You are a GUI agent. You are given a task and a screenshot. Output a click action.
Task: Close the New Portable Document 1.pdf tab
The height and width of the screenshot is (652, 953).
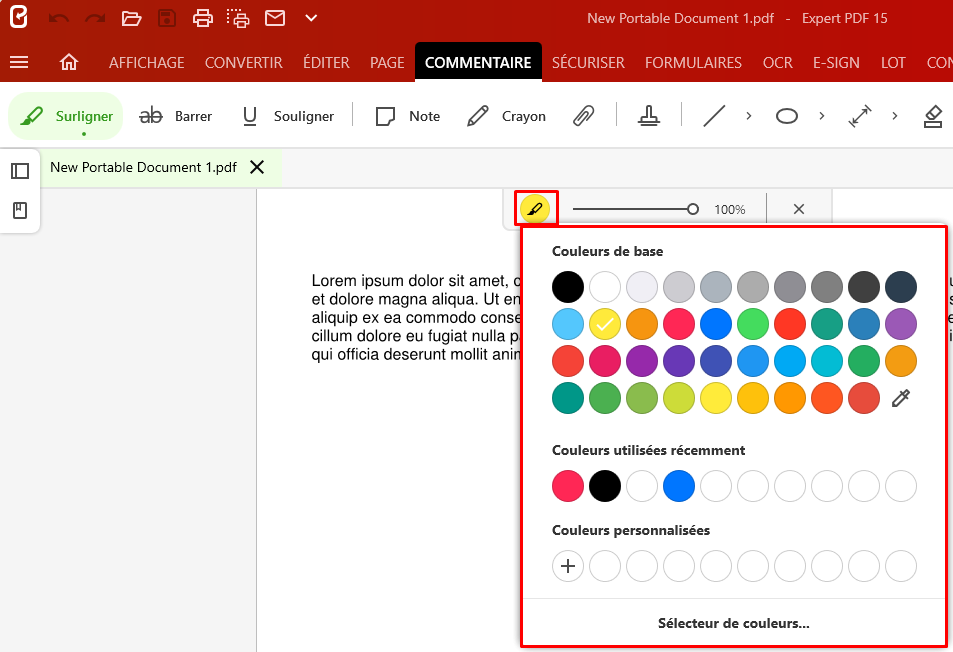tap(257, 167)
